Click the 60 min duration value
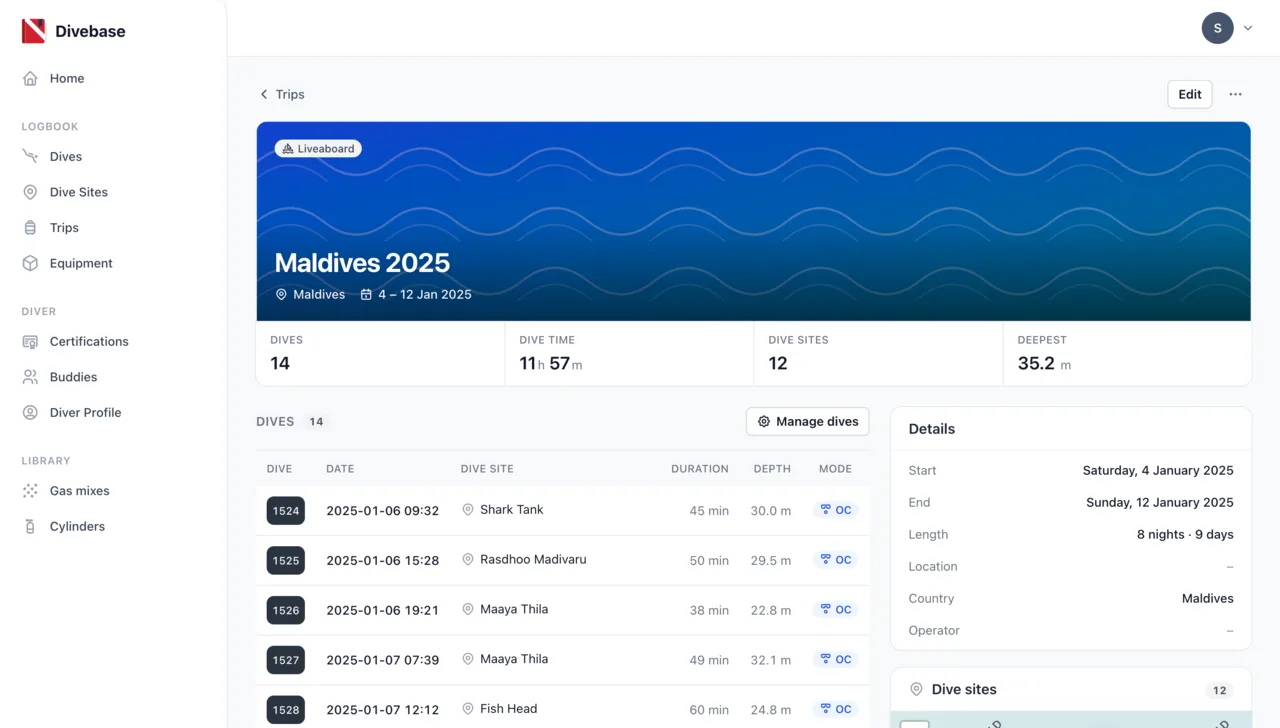Screen dimensions: 1280x728 pos(709,710)
